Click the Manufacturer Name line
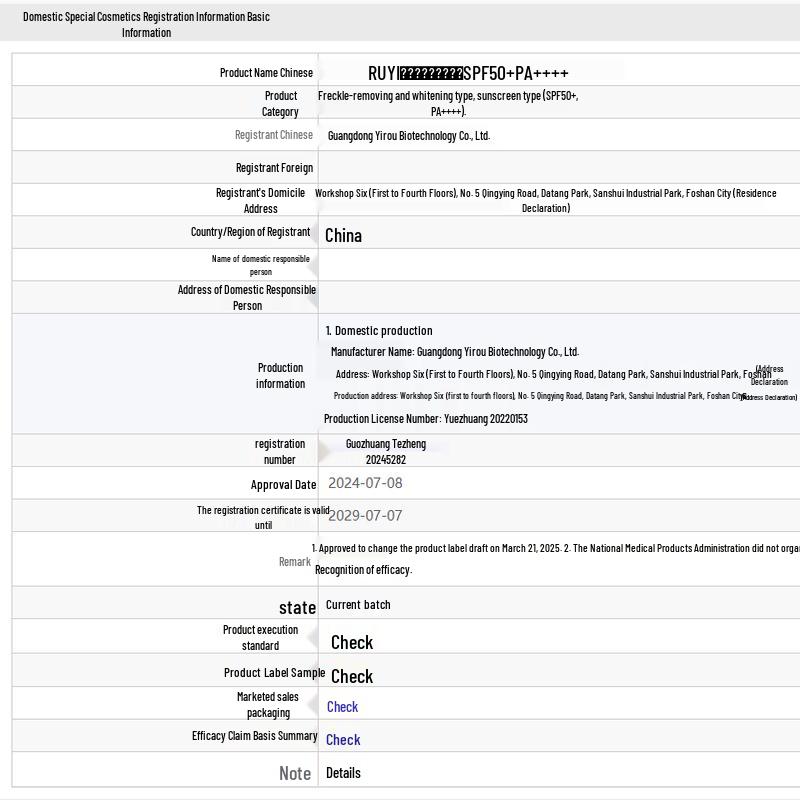 click(455, 352)
